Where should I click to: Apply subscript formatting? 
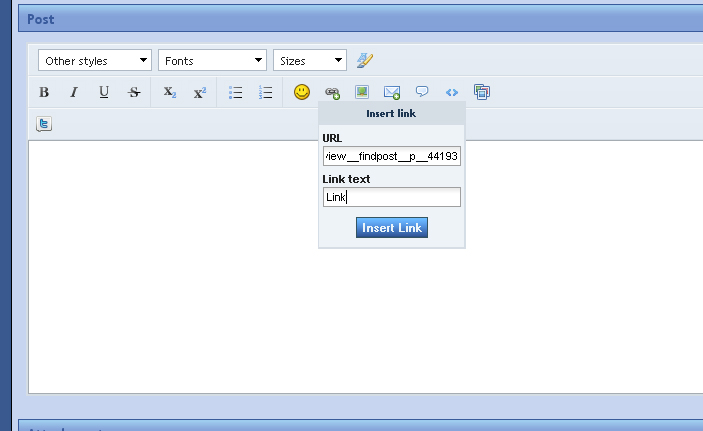tap(169, 92)
